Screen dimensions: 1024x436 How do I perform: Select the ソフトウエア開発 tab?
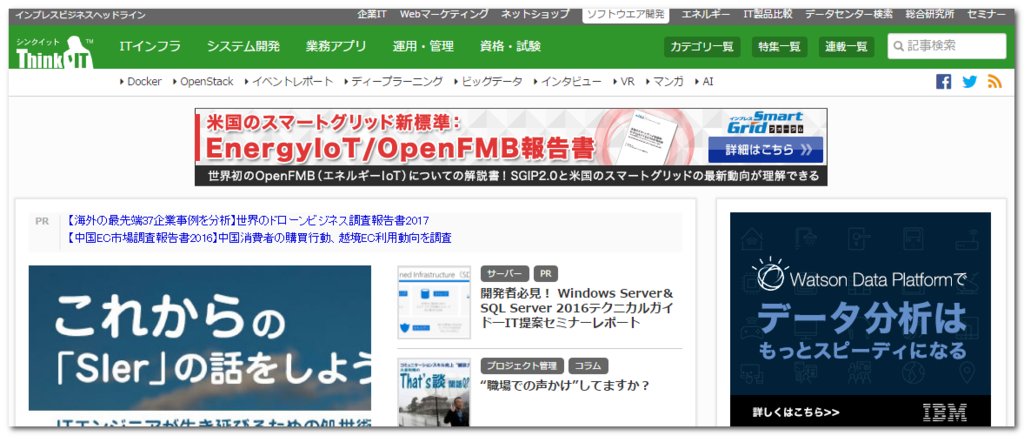pos(625,14)
